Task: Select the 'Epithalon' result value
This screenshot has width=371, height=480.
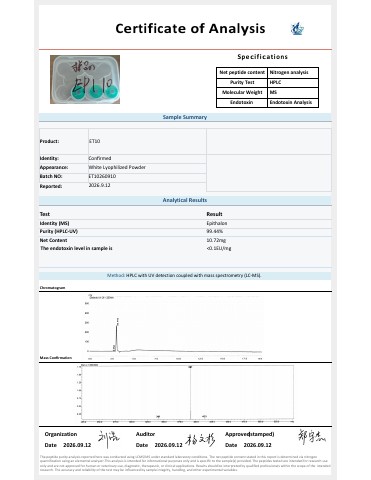Action: (217, 223)
